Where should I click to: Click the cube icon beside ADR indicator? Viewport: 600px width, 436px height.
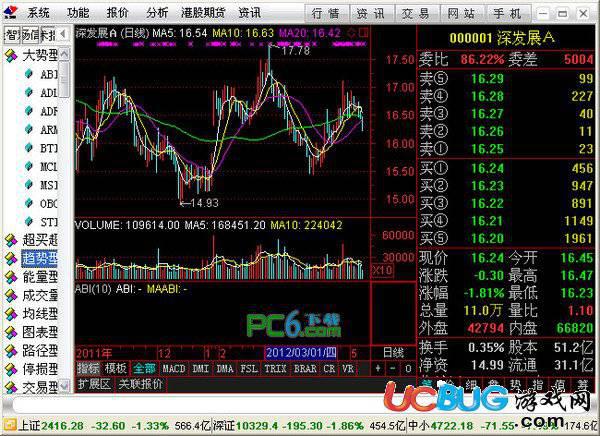(29, 111)
